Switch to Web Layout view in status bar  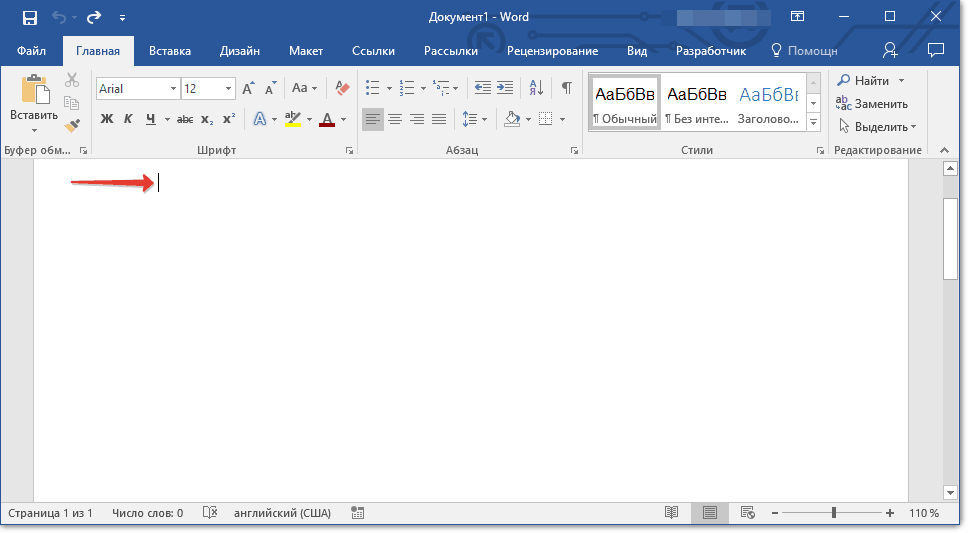coord(747,513)
